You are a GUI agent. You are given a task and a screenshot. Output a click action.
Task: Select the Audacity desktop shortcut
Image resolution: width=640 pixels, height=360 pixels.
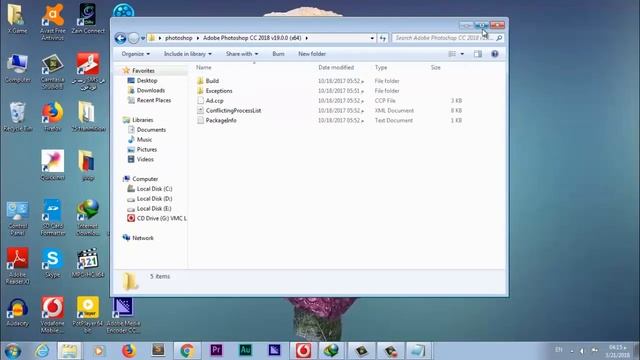coord(18,313)
